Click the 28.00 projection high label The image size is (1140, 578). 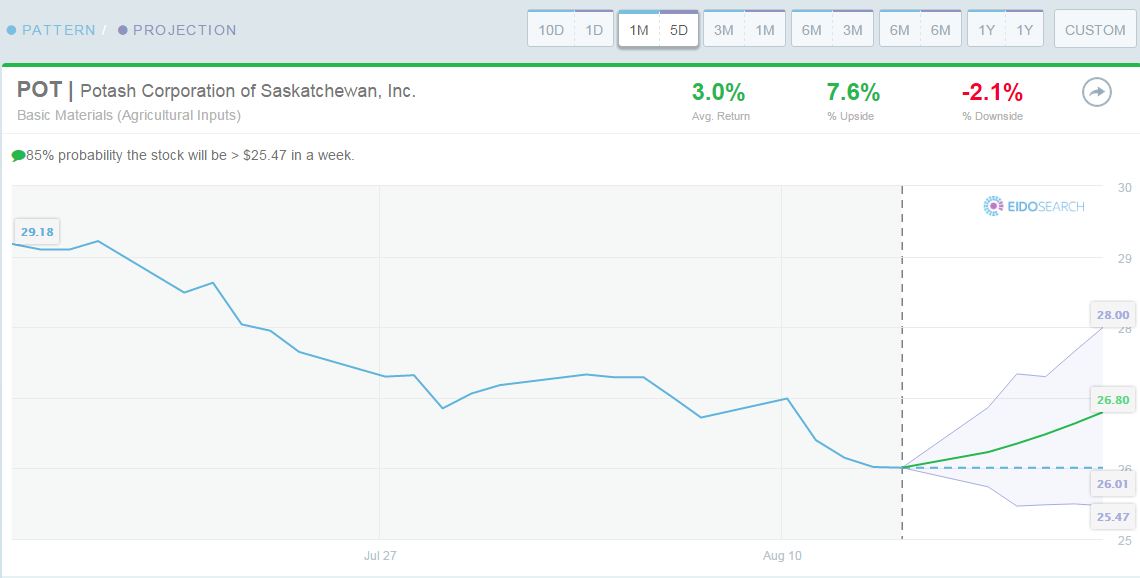(1113, 316)
